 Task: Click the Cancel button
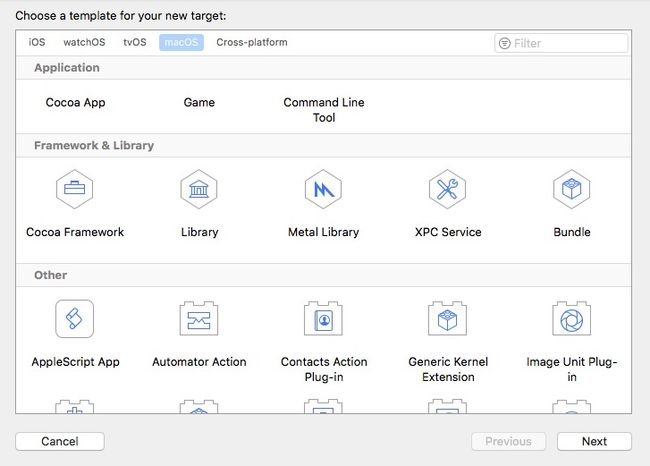pyautogui.click(x=60, y=442)
